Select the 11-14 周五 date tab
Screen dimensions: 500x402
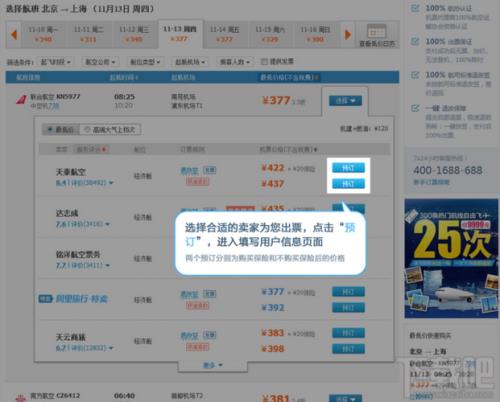(225, 34)
